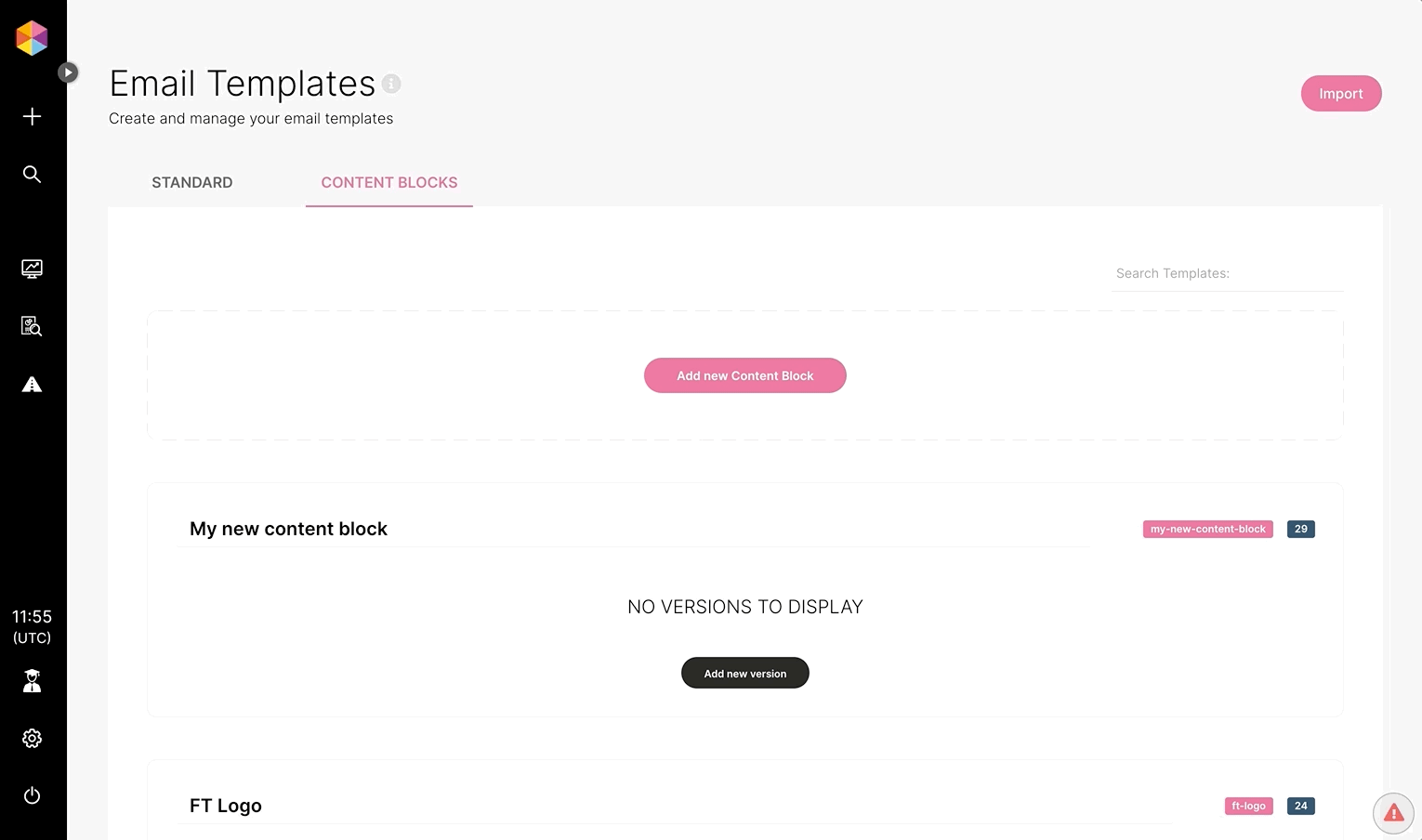Click the my-new-content-block tag
Image resolution: width=1422 pixels, height=840 pixels.
(1208, 529)
